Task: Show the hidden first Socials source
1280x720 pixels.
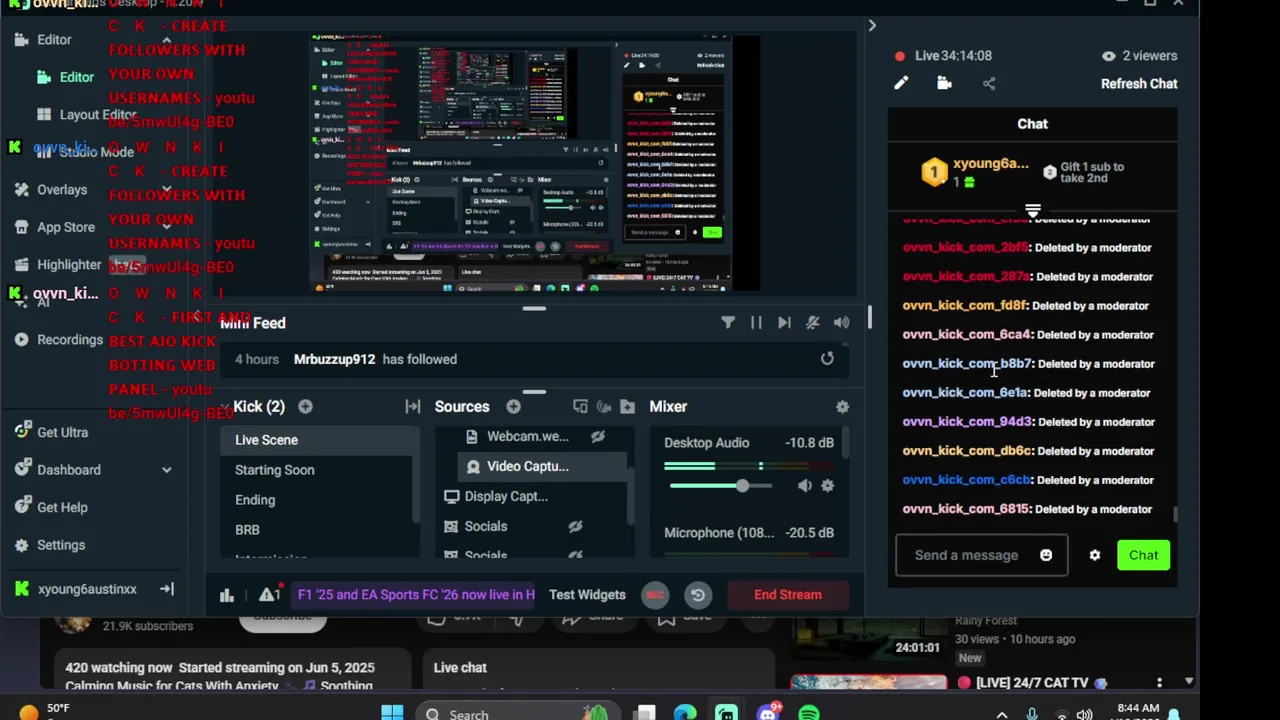Action: pyautogui.click(x=575, y=526)
